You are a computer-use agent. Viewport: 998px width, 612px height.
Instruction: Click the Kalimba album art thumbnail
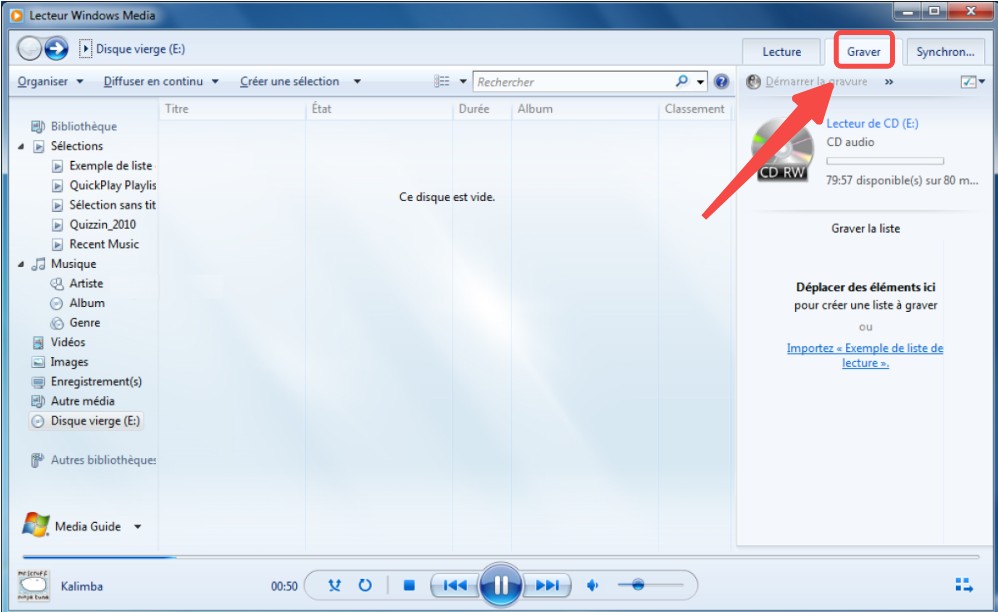(34, 586)
